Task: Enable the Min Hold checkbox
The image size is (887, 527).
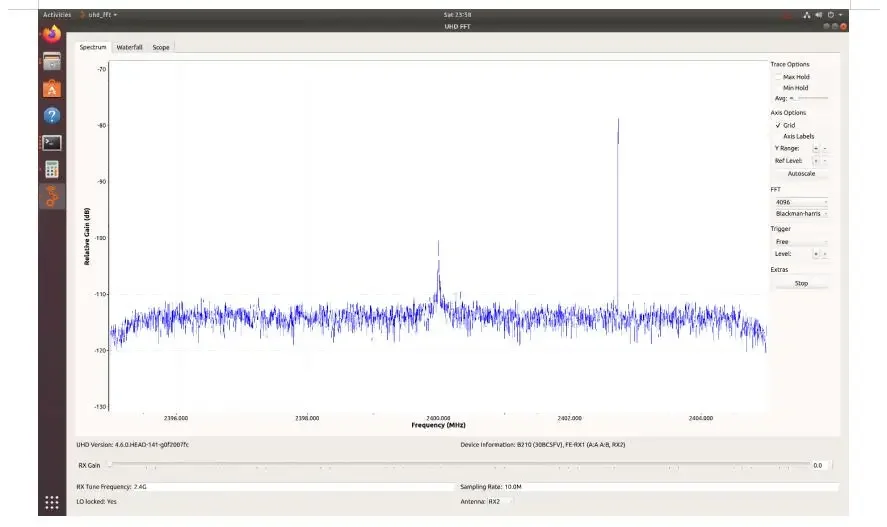Action: (x=779, y=88)
